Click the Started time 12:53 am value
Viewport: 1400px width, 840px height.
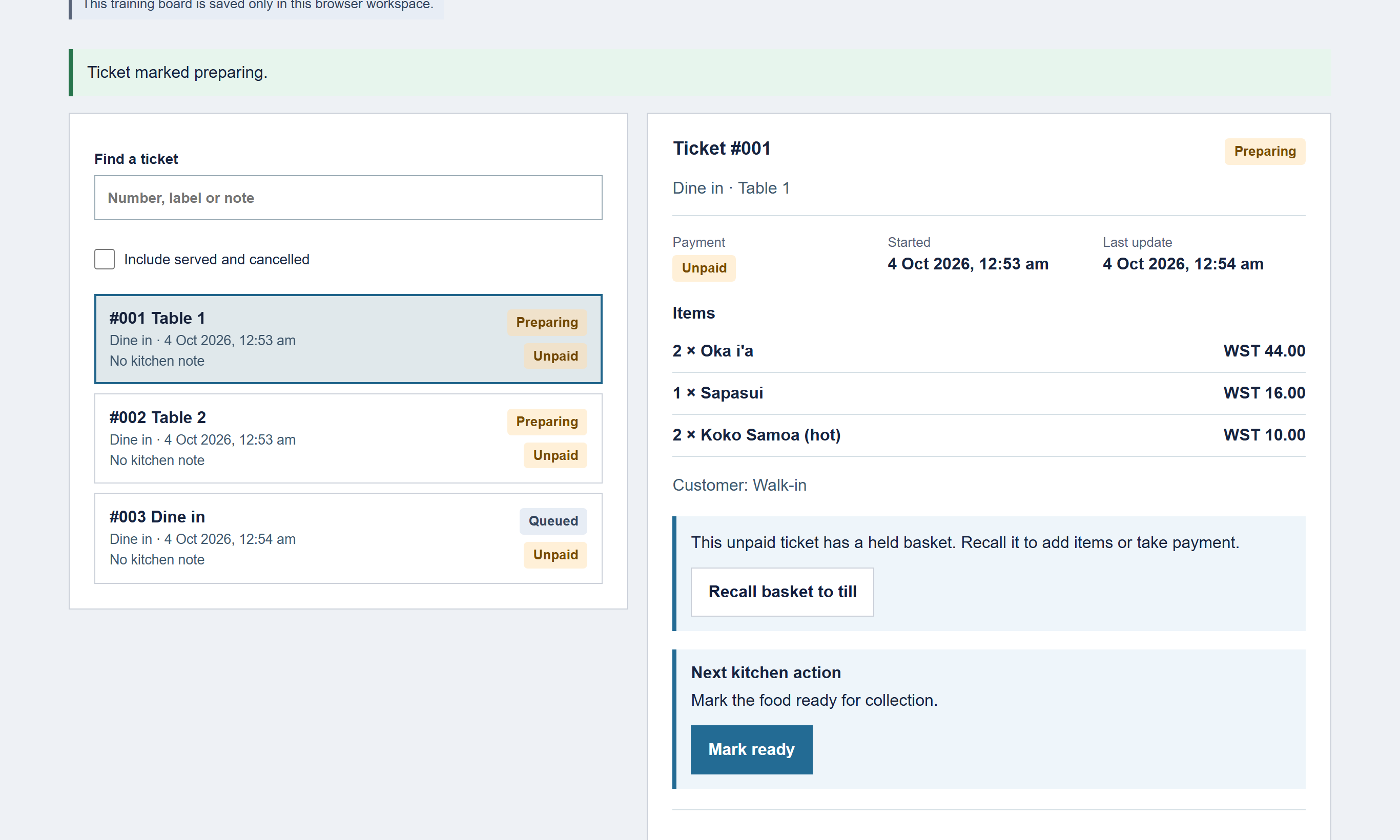tap(968, 264)
